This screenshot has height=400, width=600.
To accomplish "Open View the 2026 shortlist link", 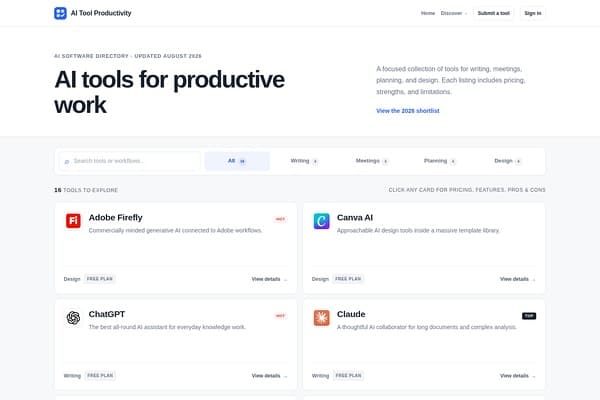I will click(408, 111).
